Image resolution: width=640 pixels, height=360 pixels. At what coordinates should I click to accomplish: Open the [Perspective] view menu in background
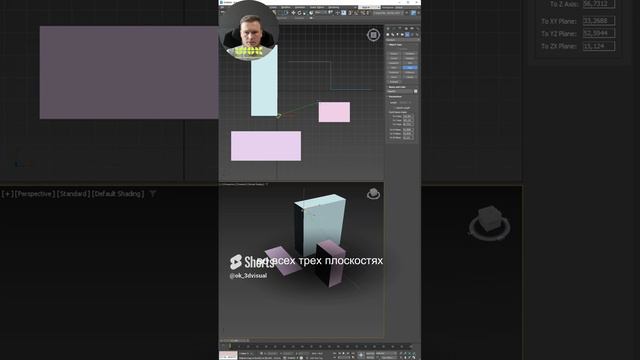point(35,194)
